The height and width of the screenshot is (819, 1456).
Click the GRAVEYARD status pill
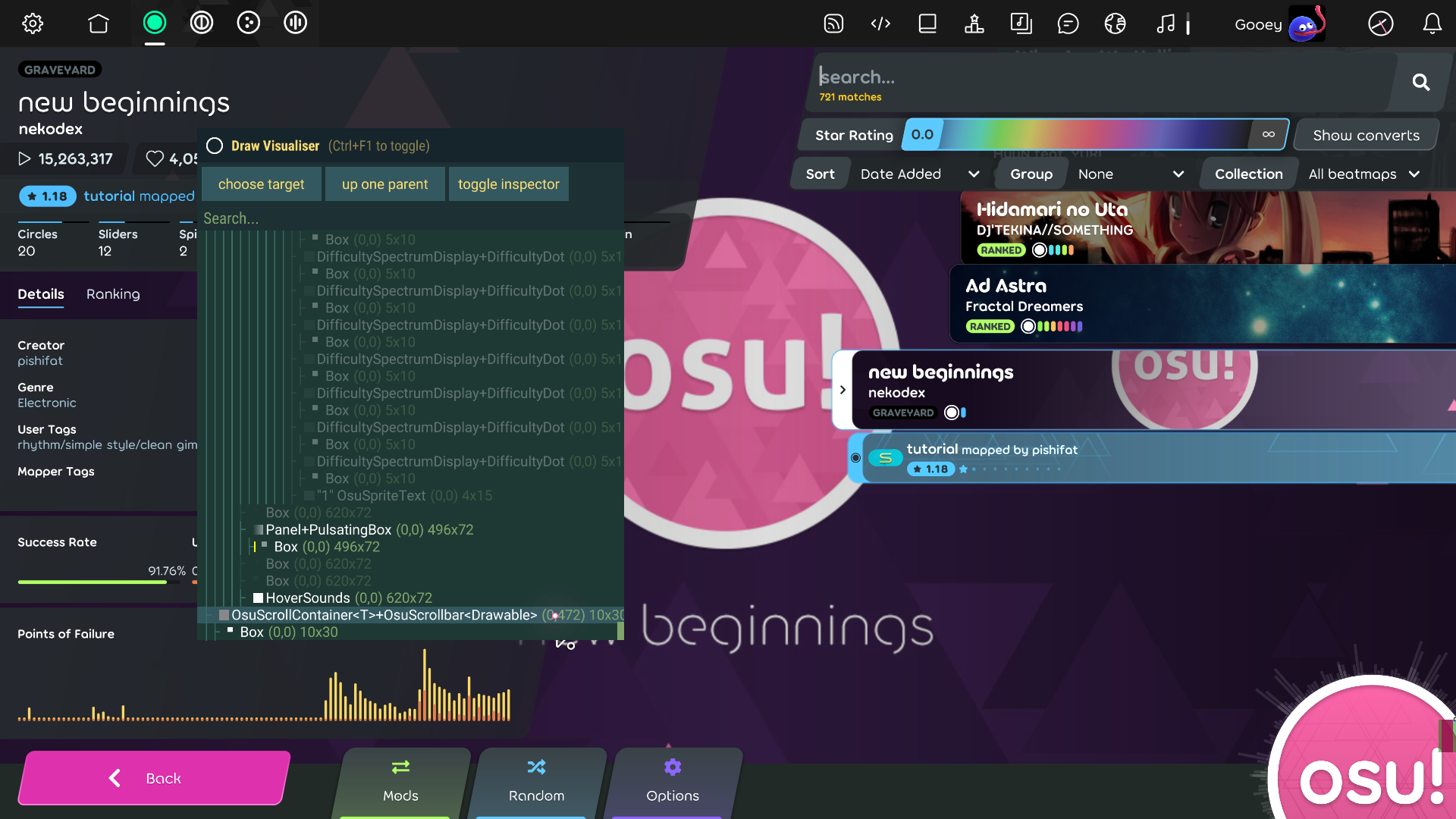coord(60,70)
